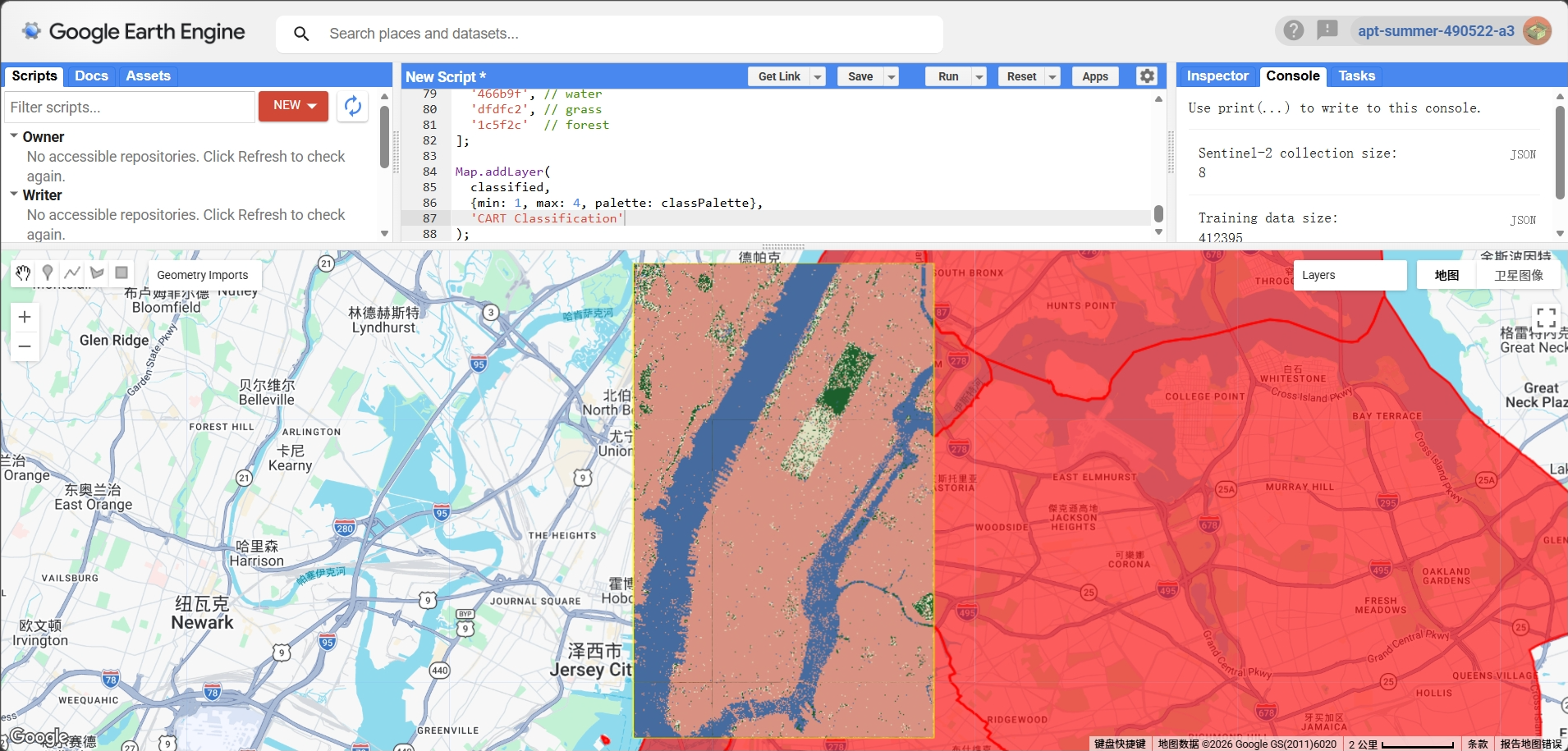Click the Search places and datasets box
This screenshot has height=751, width=1568.
coord(609,34)
